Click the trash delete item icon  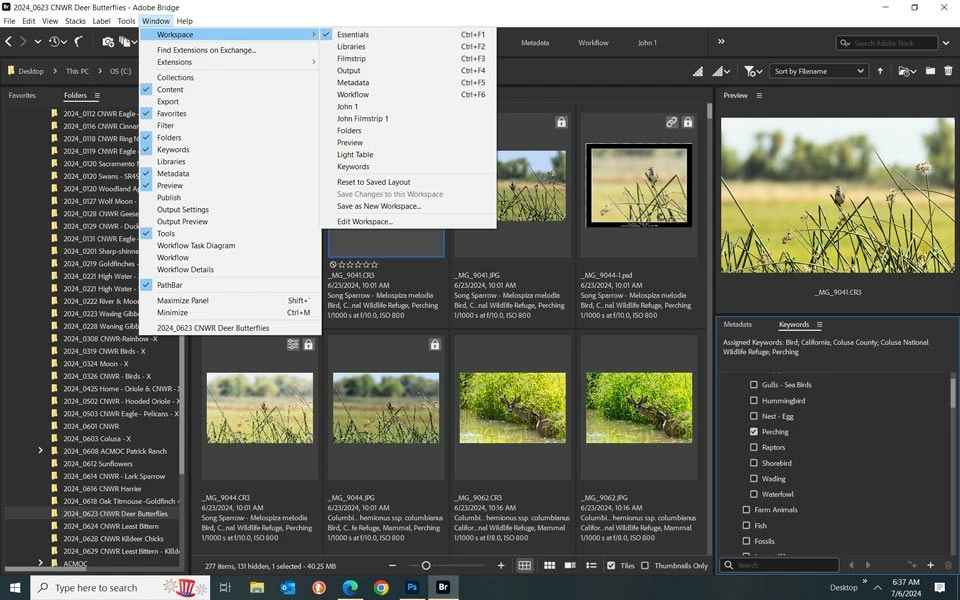[948, 71]
